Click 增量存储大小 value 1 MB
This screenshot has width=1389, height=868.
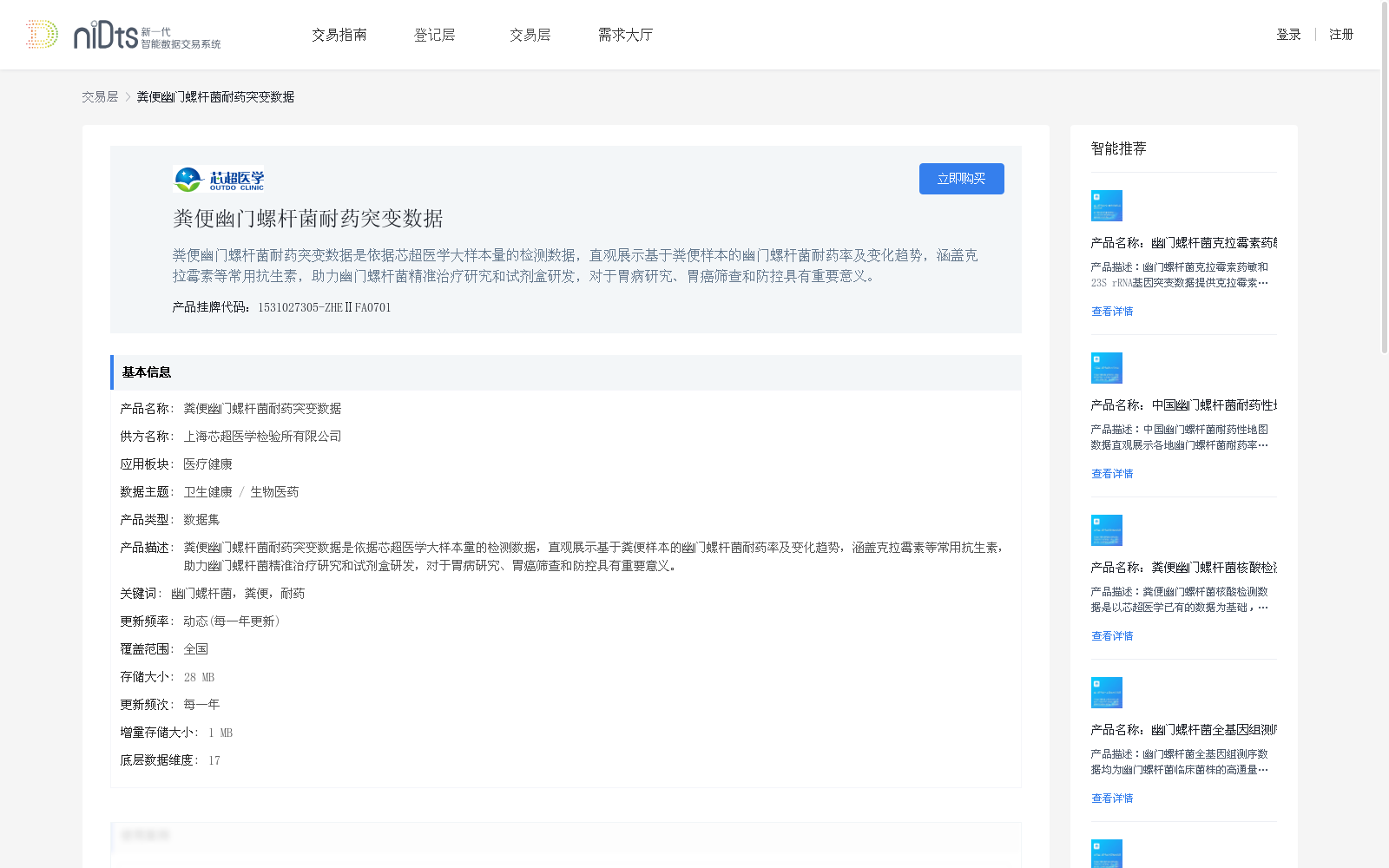coord(221,733)
